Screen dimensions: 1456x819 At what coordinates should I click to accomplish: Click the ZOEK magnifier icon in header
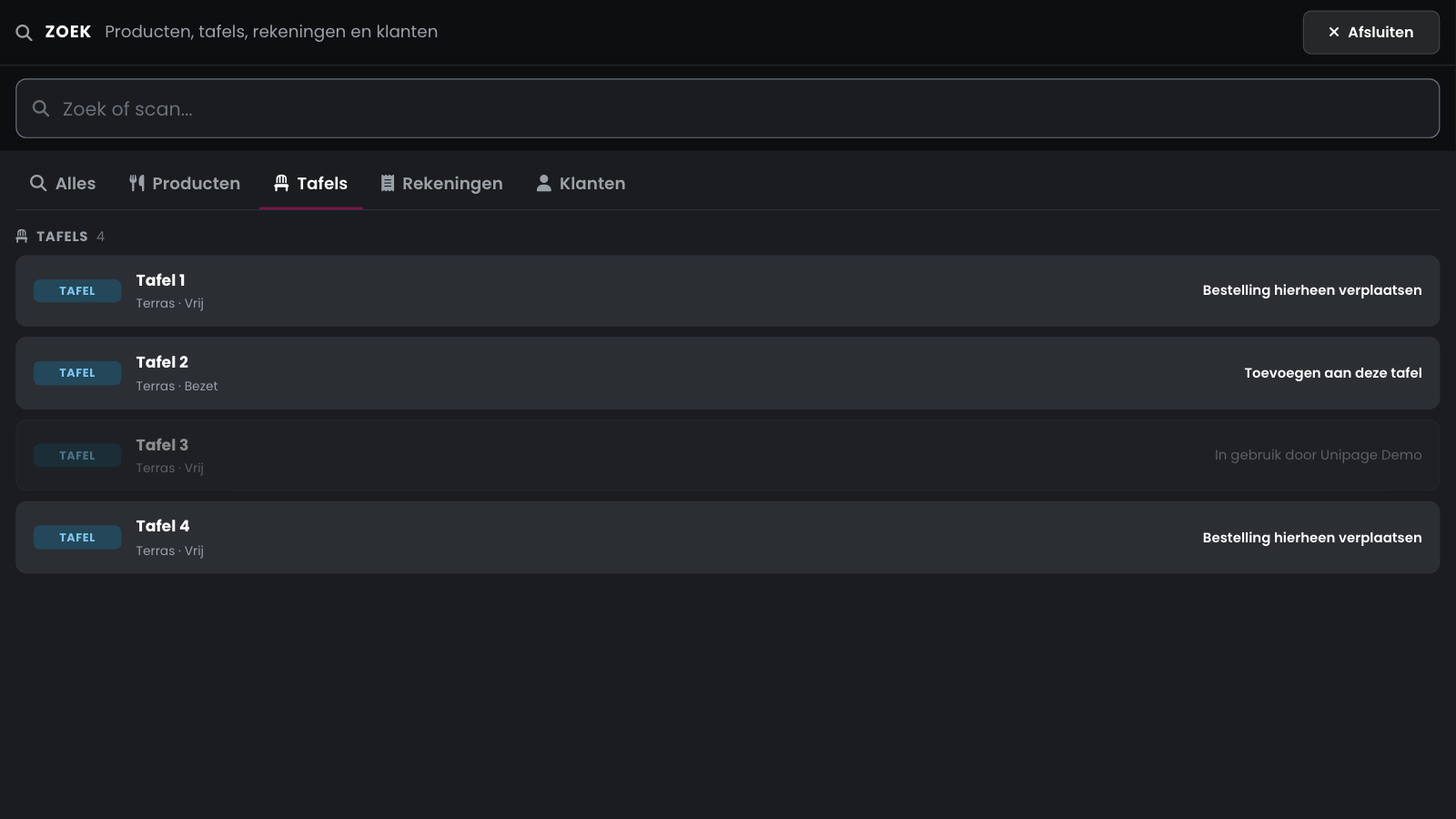tap(25, 33)
